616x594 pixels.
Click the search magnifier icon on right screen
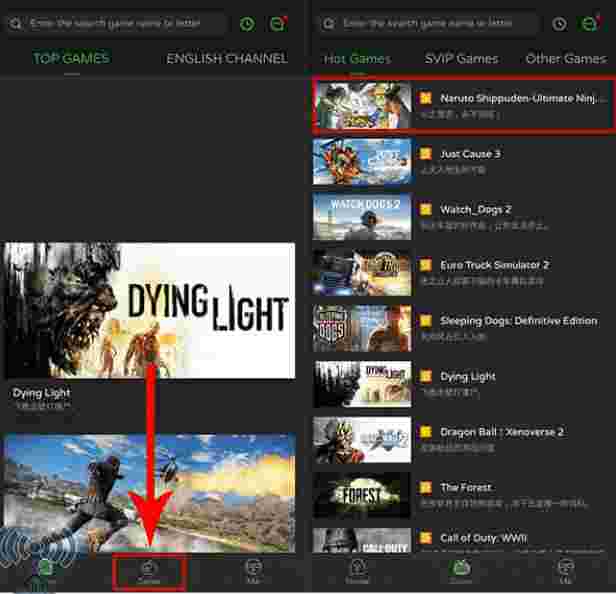pyautogui.click(x=328, y=24)
